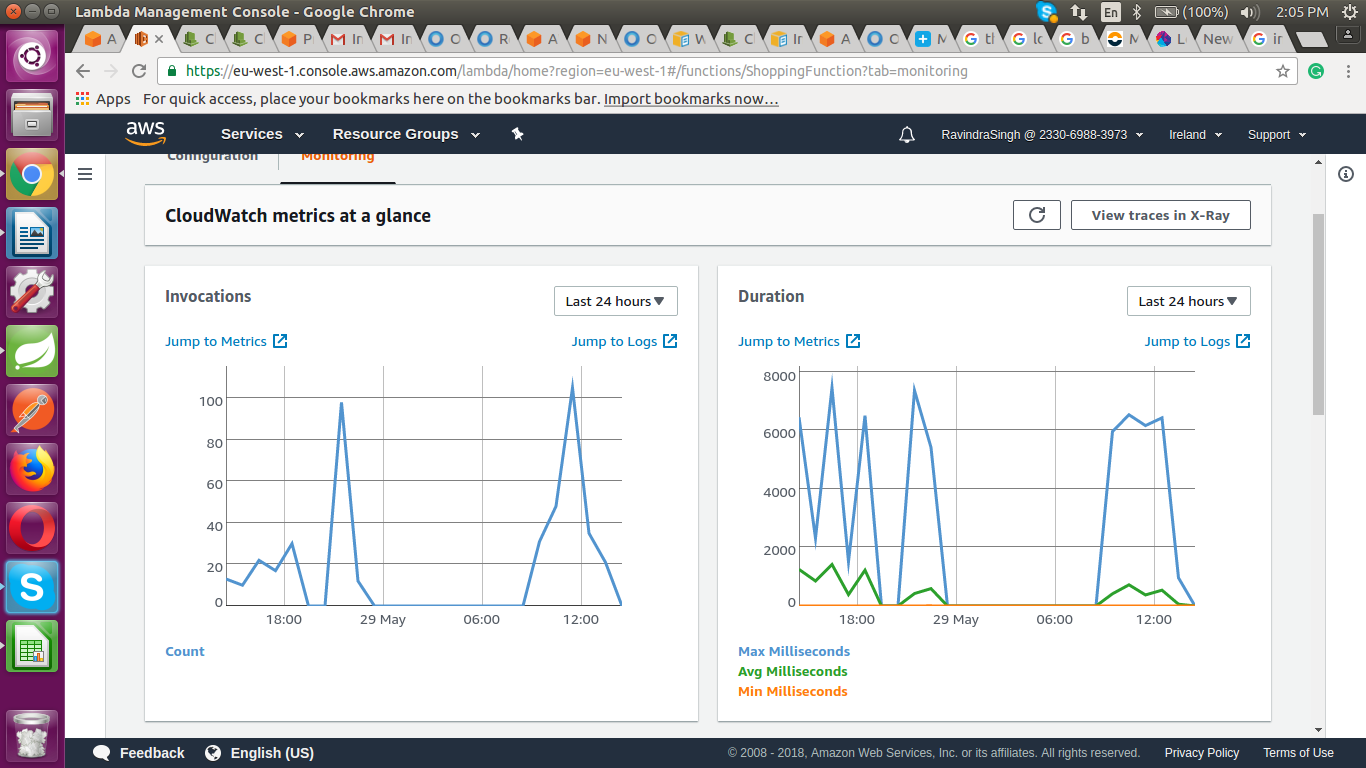Open Spring Tool Suite leaf icon
1366x768 pixels.
pyautogui.click(x=32, y=351)
